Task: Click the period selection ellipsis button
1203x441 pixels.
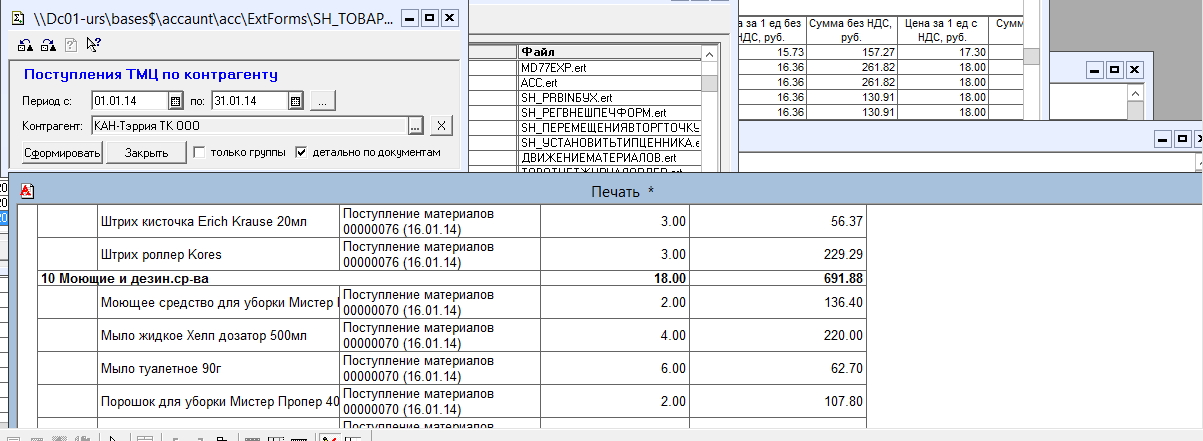Action: (x=322, y=101)
